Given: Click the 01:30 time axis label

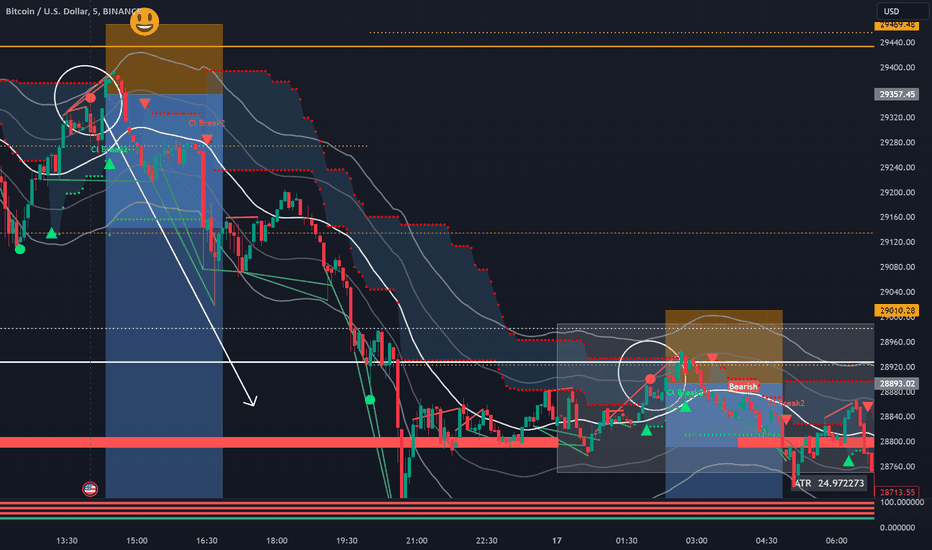Looking at the screenshot, I should click(x=626, y=540).
